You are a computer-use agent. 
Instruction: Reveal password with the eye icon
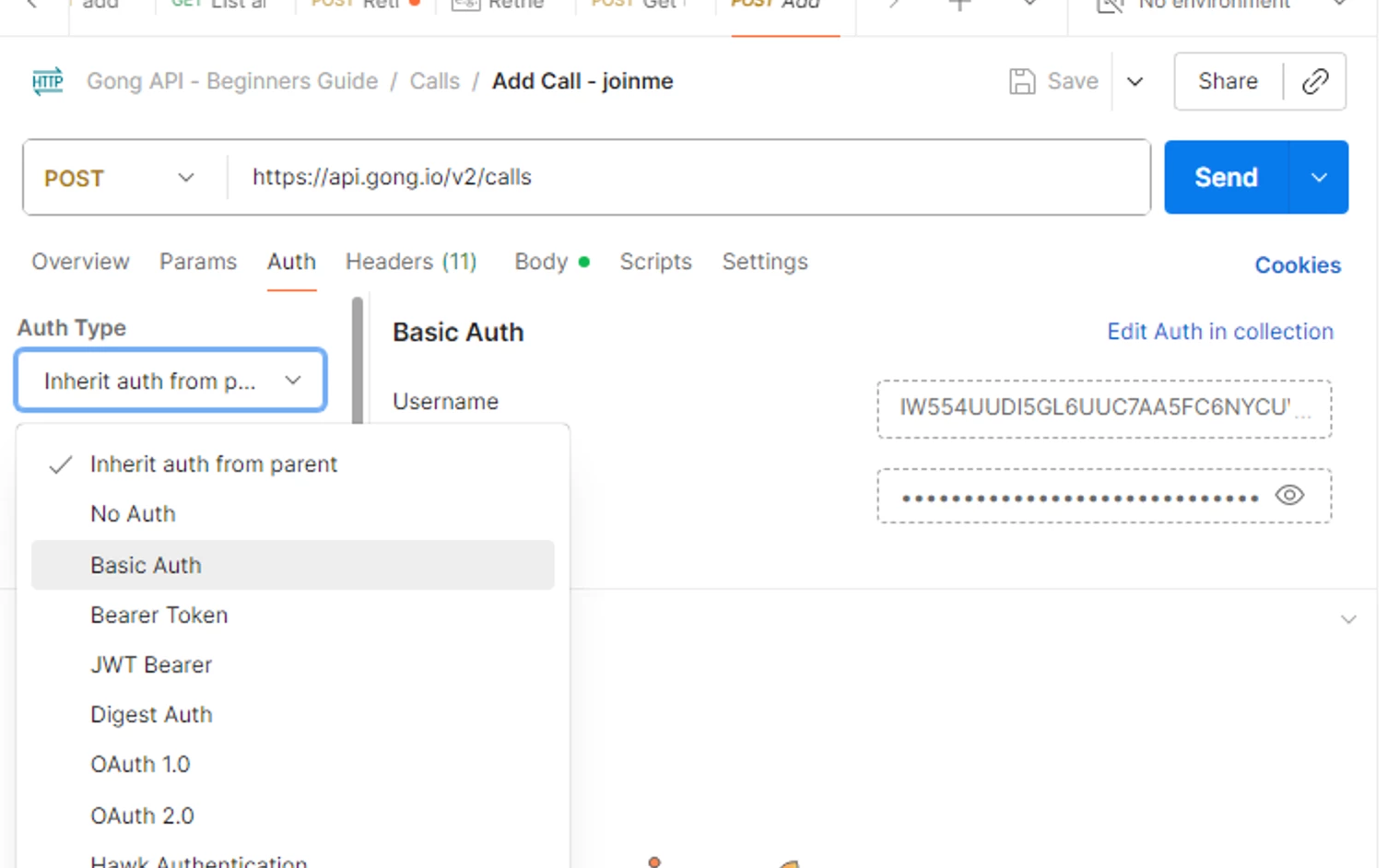pos(1289,495)
